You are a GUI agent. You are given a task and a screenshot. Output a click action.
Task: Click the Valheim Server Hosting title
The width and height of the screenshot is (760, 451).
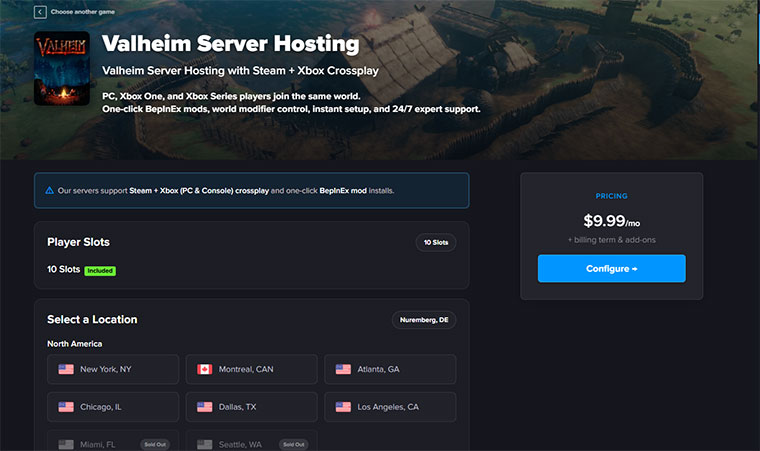[x=231, y=44]
